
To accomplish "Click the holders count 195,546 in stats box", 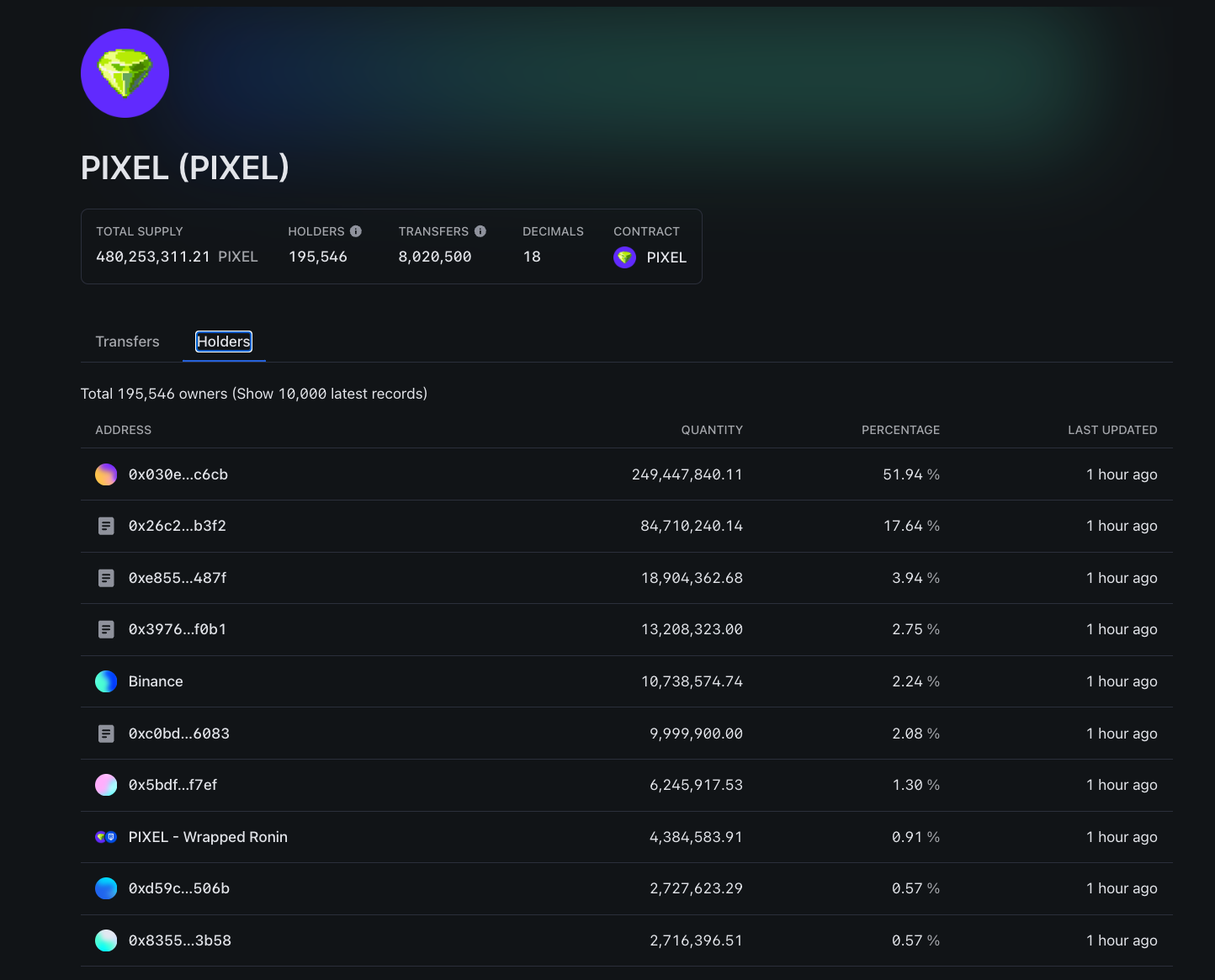I will click(318, 257).
